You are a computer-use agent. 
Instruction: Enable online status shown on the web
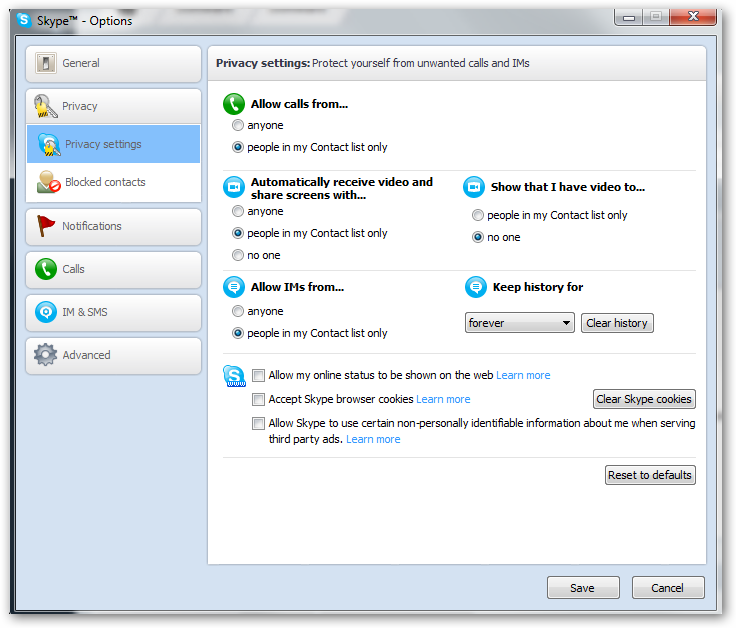click(258, 375)
